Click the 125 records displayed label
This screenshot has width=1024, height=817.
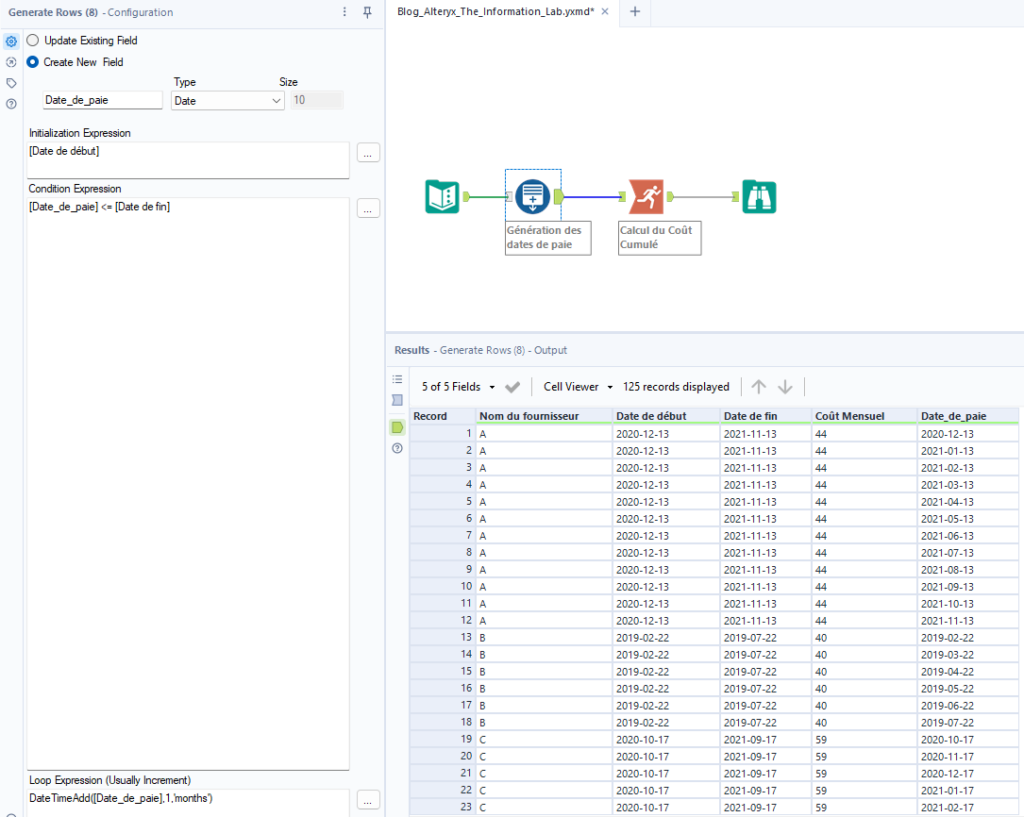676,387
